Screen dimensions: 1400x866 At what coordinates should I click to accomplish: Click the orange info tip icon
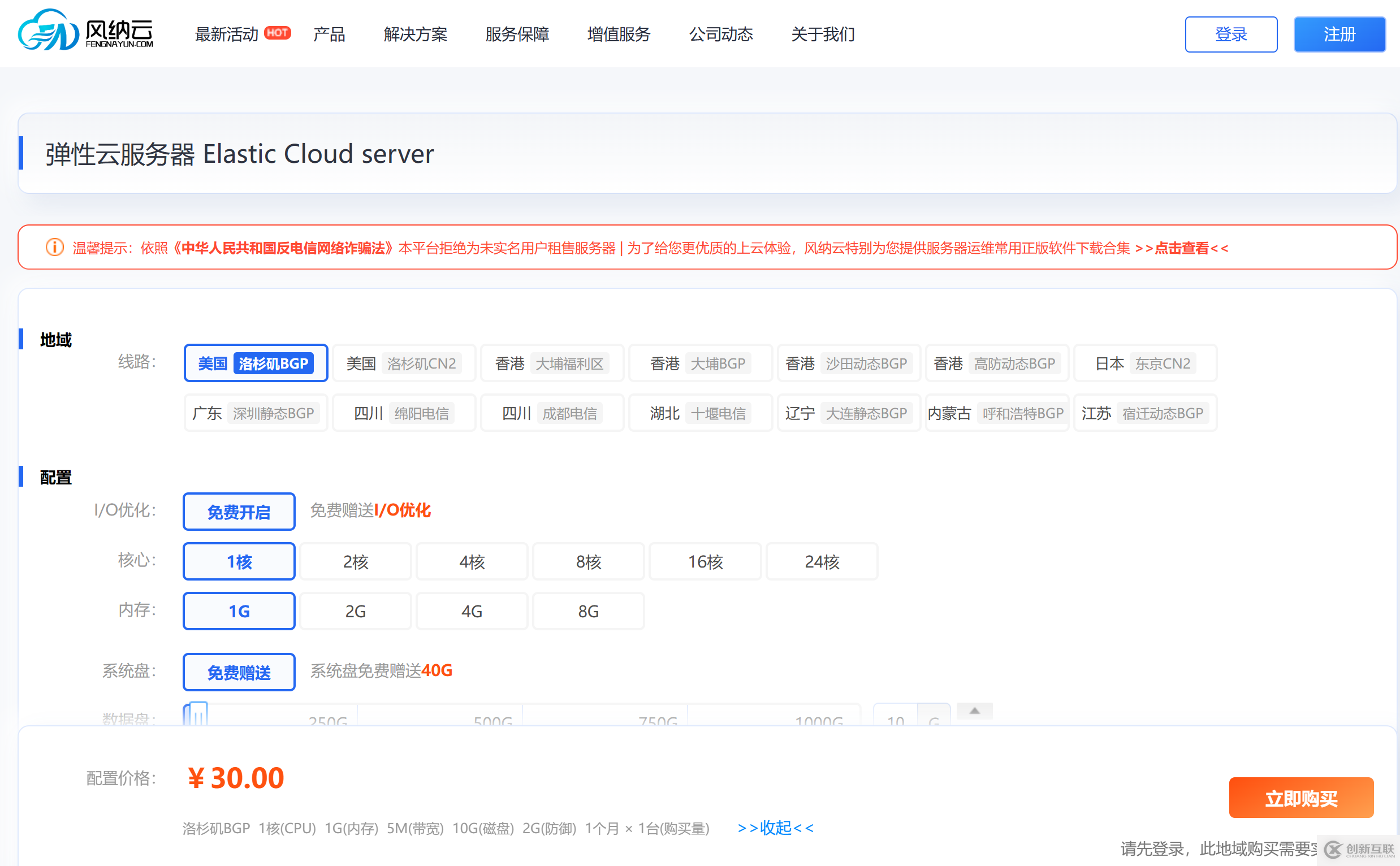tap(54, 248)
